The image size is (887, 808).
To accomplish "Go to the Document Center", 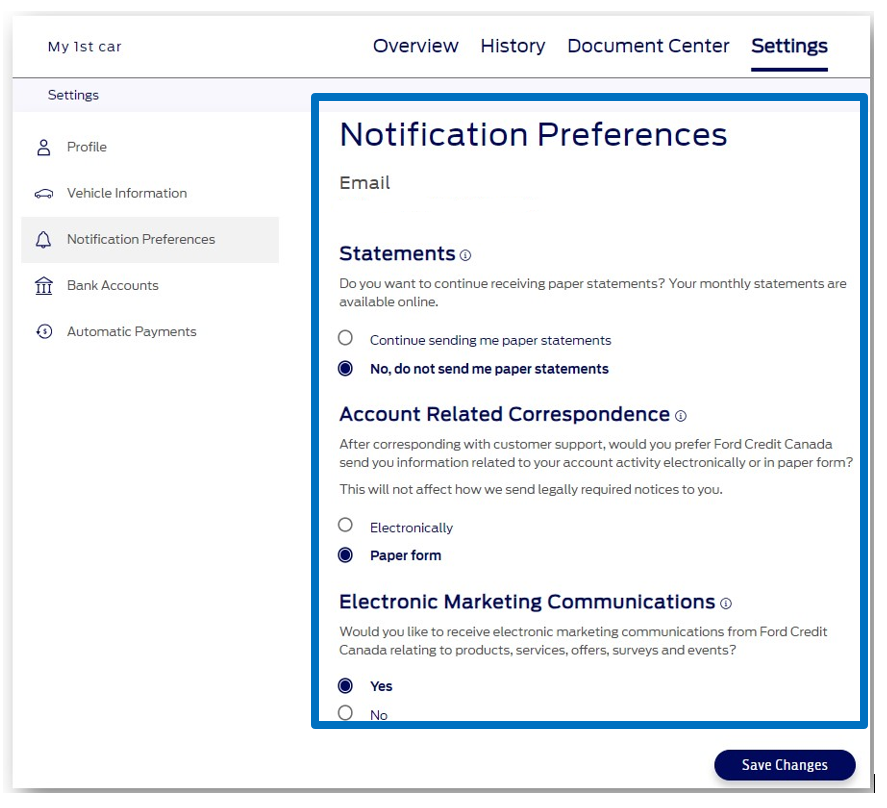I will pyautogui.click(x=648, y=46).
